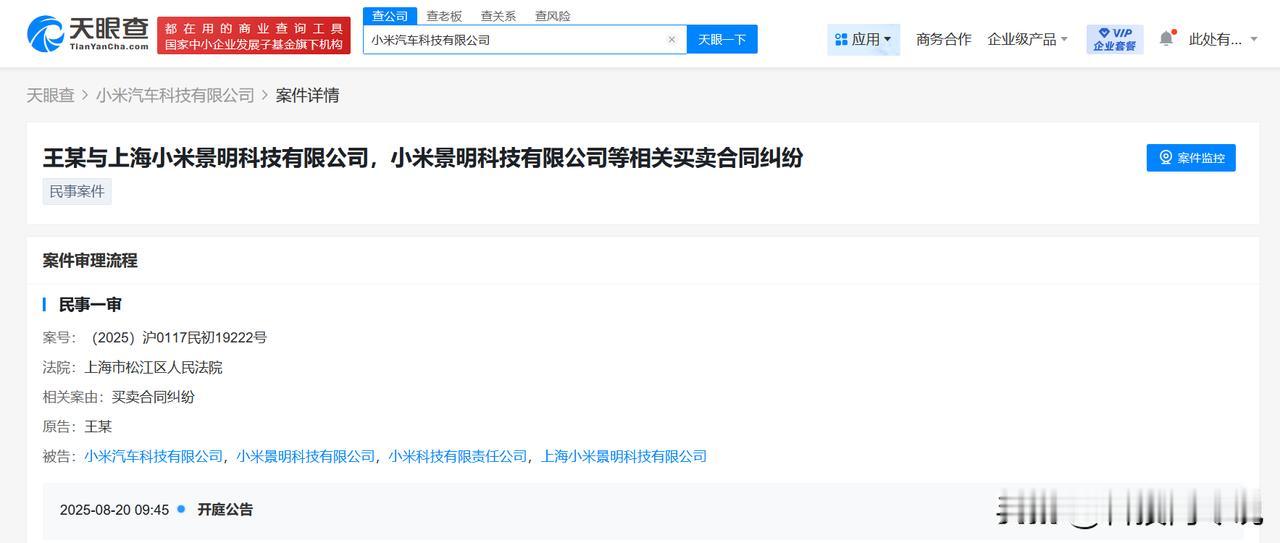Click the 开庭公告 timeline label
This screenshot has width=1280, height=543.
click(225, 509)
